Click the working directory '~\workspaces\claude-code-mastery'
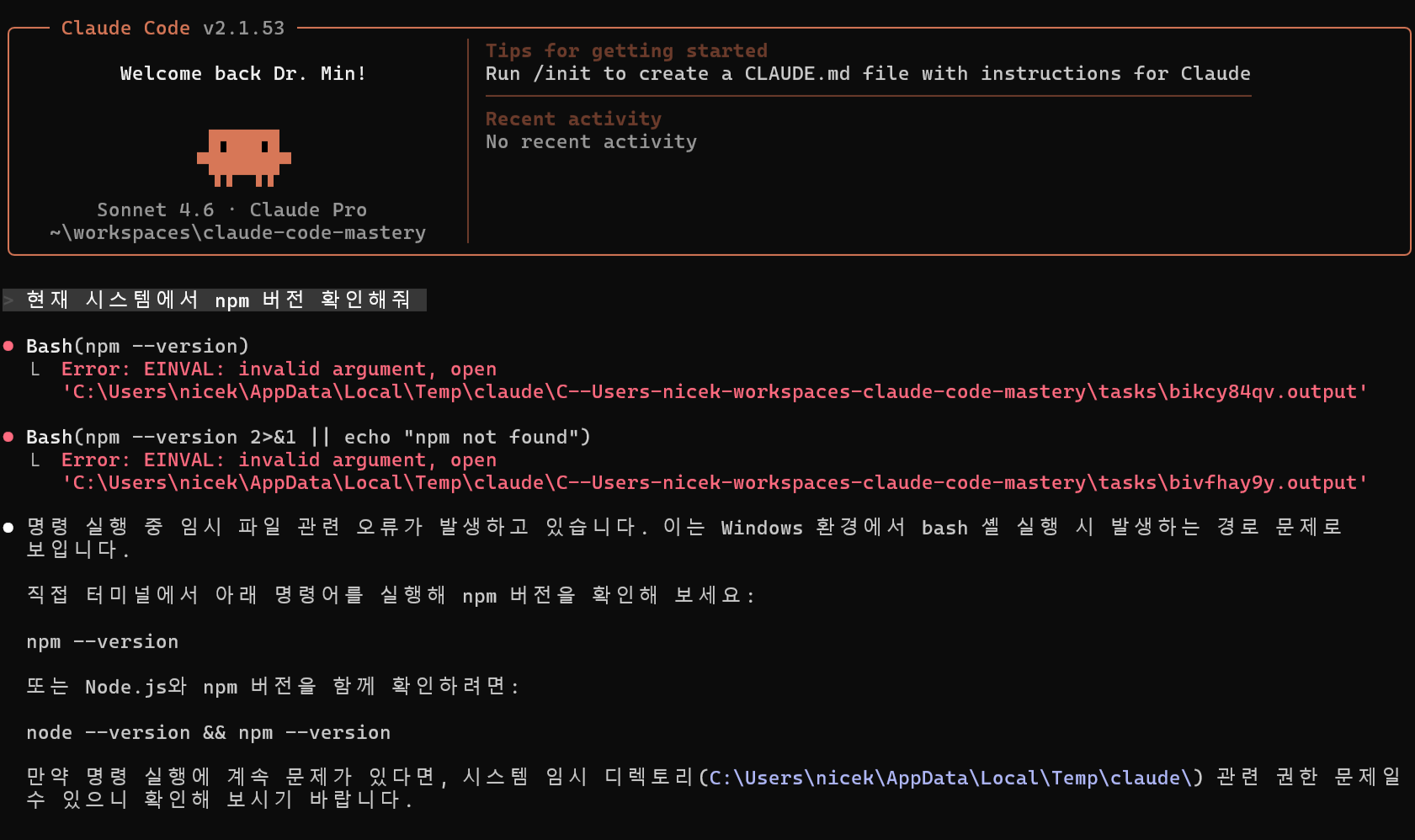1415x840 pixels. pos(238,232)
